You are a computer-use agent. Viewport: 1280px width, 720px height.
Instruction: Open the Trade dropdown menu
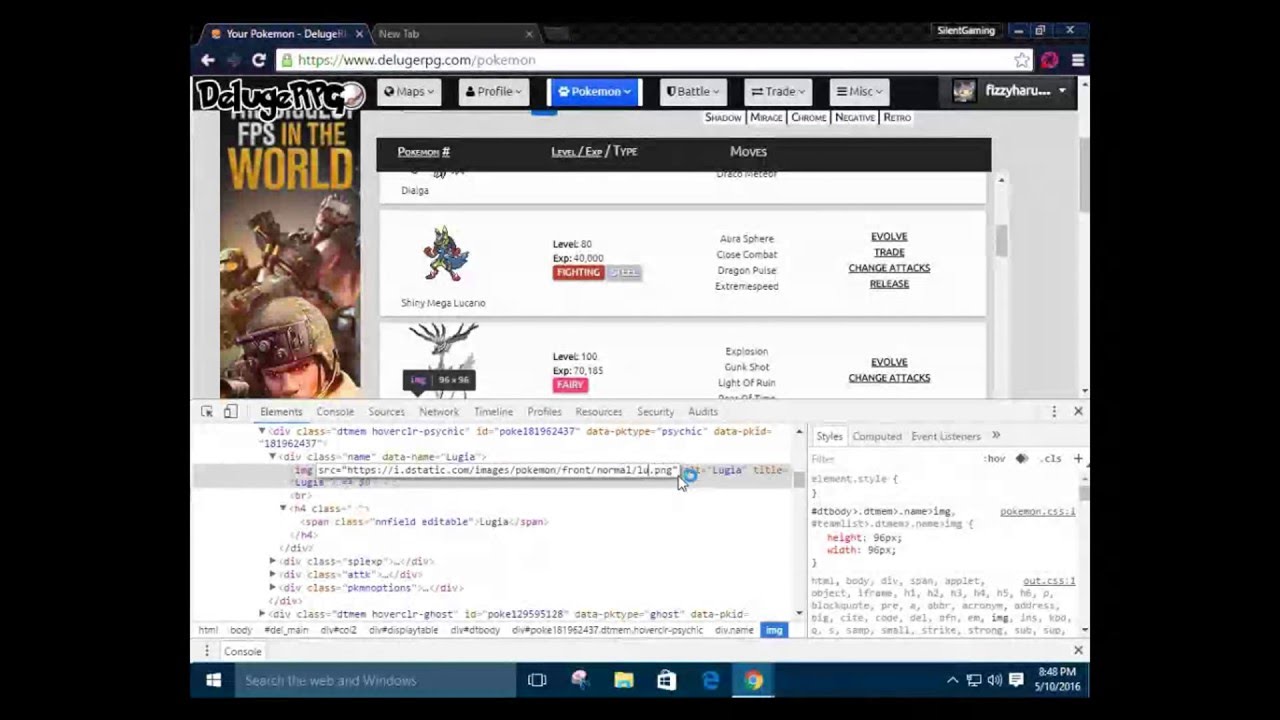coord(779,91)
